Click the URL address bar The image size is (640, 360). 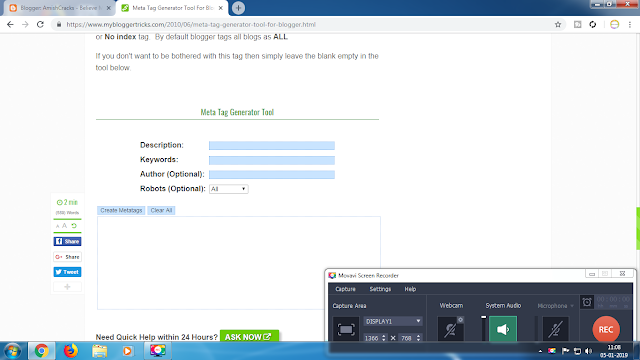click(302, 24)
